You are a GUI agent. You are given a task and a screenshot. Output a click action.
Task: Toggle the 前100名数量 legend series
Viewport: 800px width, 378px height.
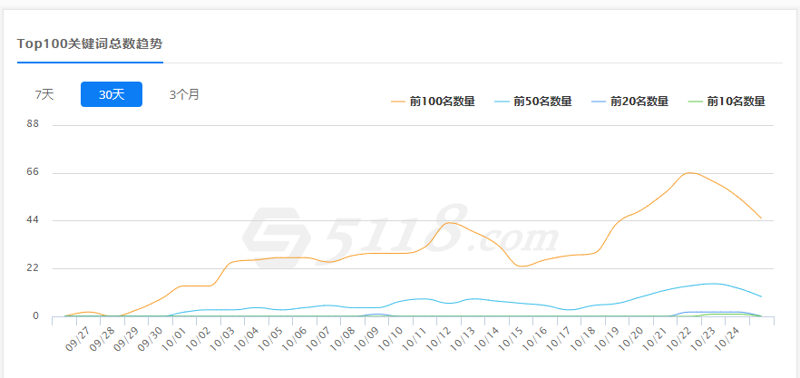(x=433, y=102)
